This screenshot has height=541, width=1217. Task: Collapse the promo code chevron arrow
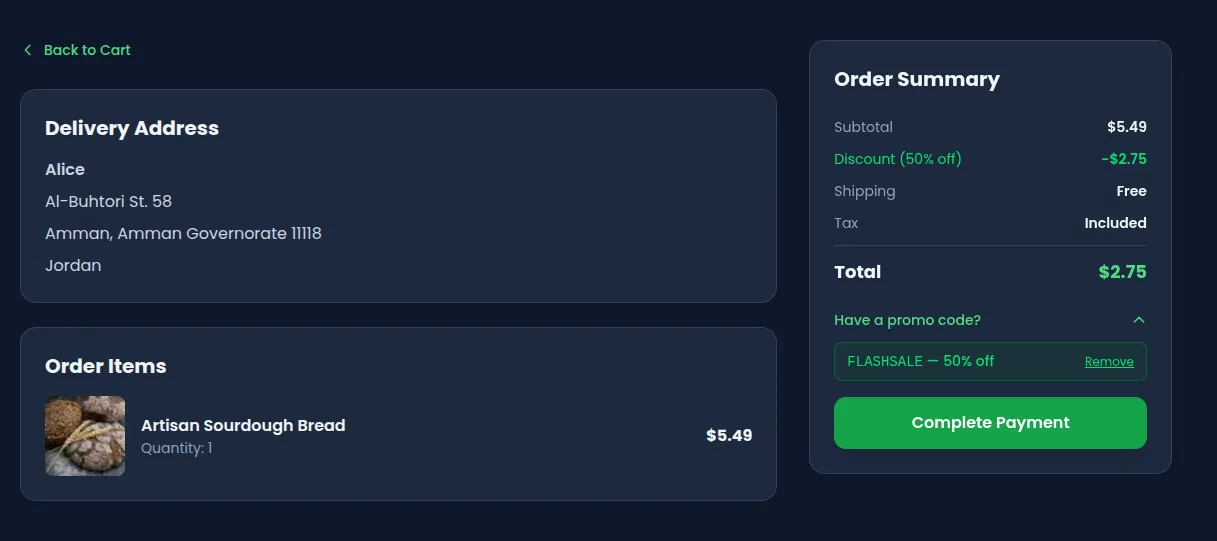[x=1138, y=320]
